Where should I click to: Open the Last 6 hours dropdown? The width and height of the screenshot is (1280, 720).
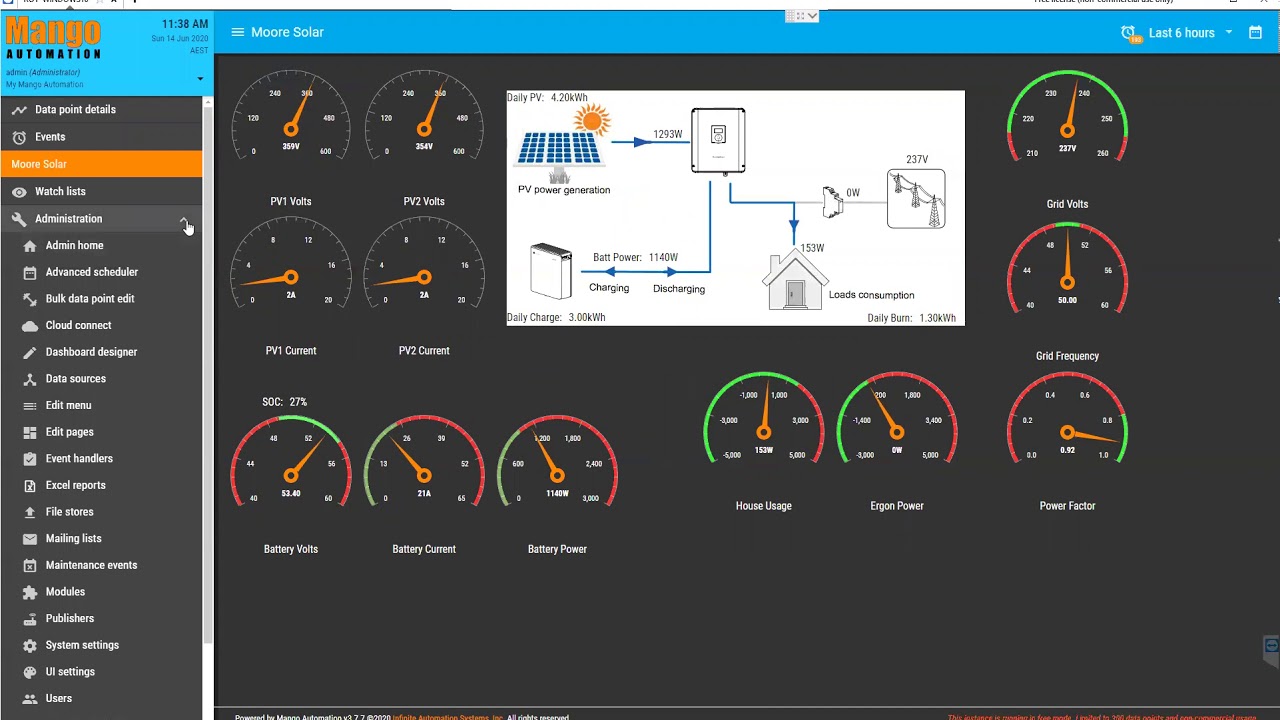click(x=1190, y=33)
